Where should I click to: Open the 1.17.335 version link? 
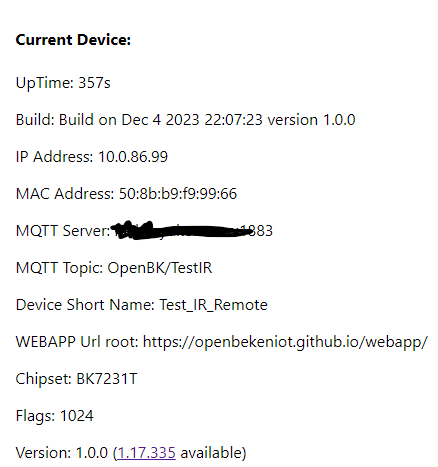[x=146, y=453]
